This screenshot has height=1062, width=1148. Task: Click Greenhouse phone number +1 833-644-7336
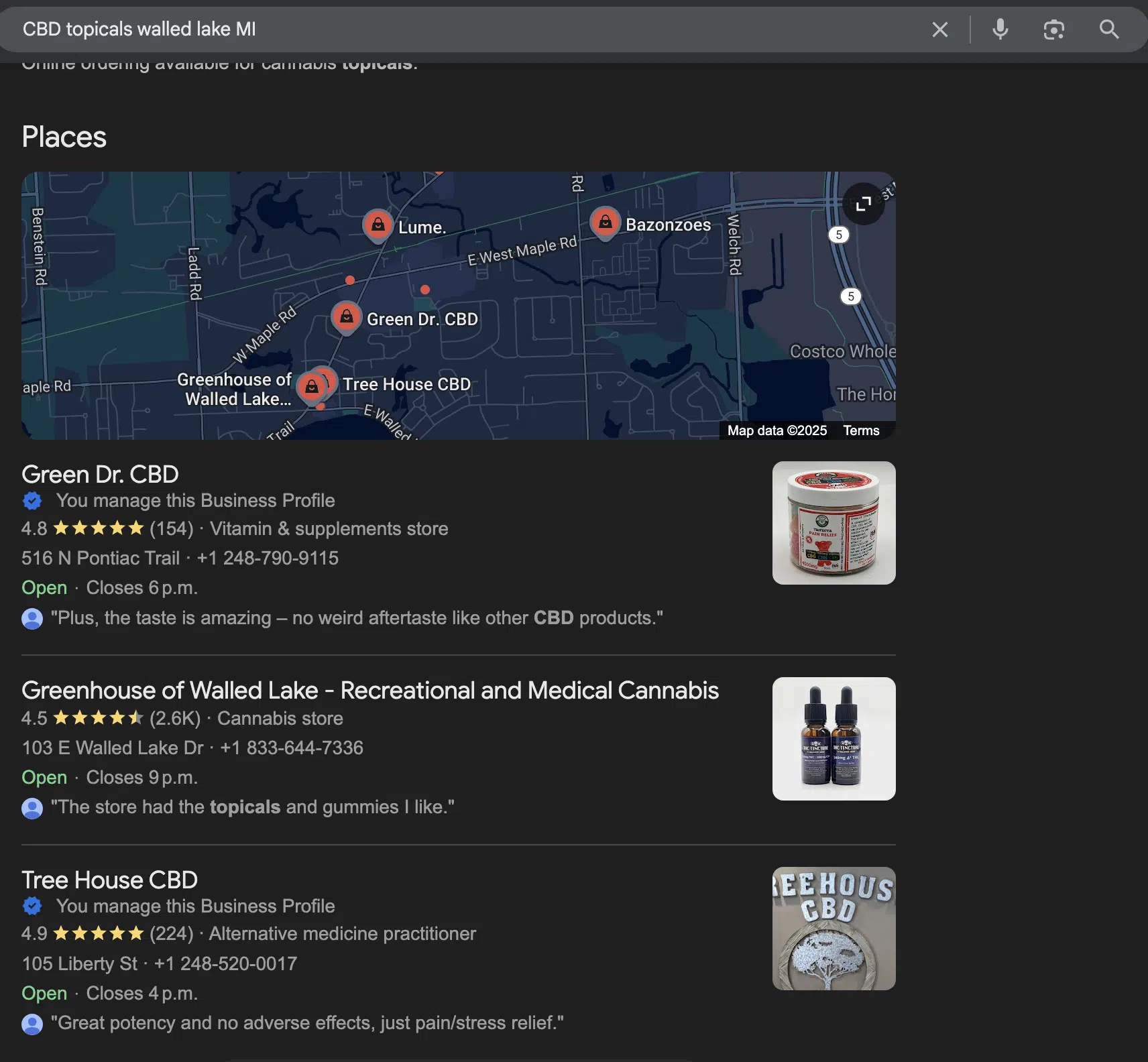(x=292, y=748)
